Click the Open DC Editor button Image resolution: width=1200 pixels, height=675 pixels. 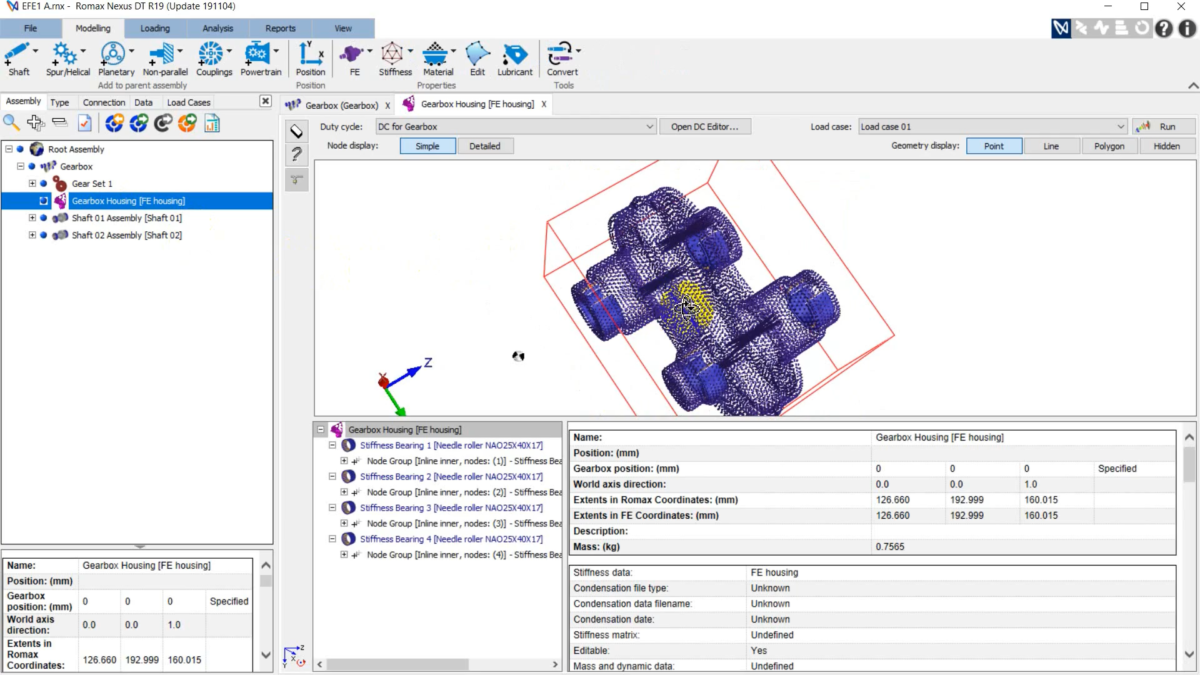click(x=705, y=127)
